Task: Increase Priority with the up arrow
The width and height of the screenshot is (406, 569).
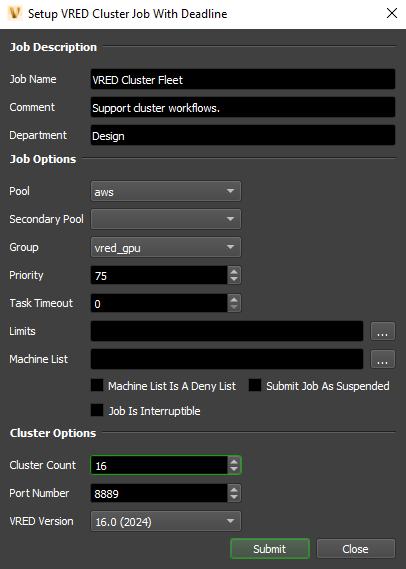Action: coord(234,271)
